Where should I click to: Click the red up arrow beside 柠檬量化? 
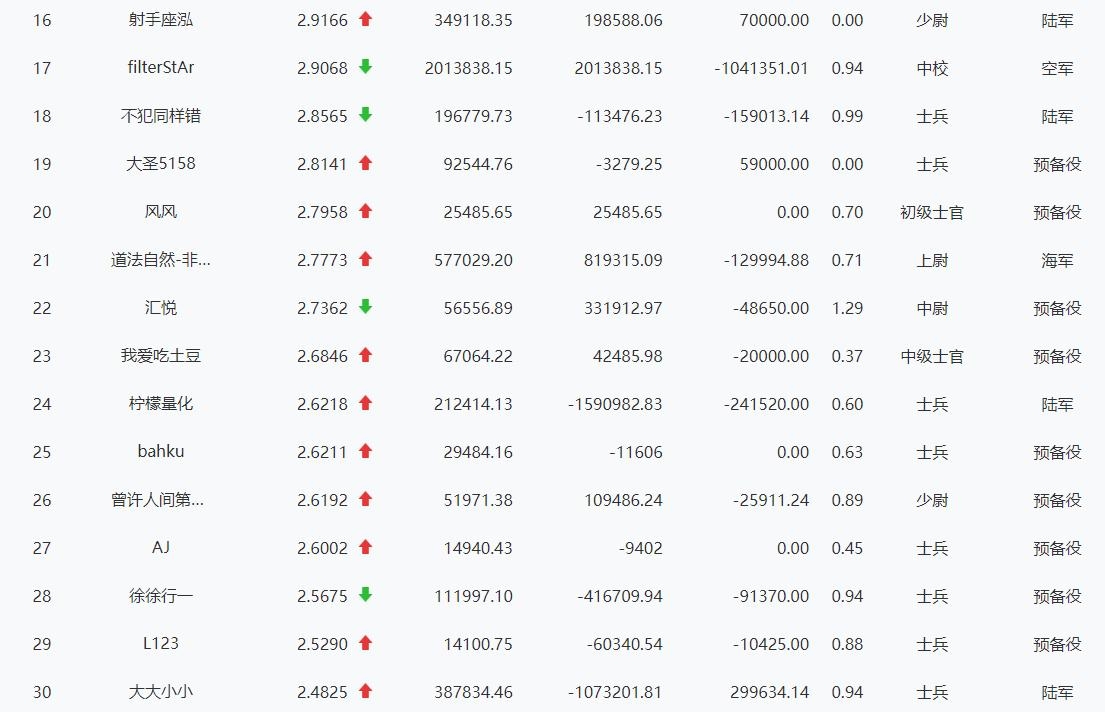pyautogui.click(x=365, y=403)
